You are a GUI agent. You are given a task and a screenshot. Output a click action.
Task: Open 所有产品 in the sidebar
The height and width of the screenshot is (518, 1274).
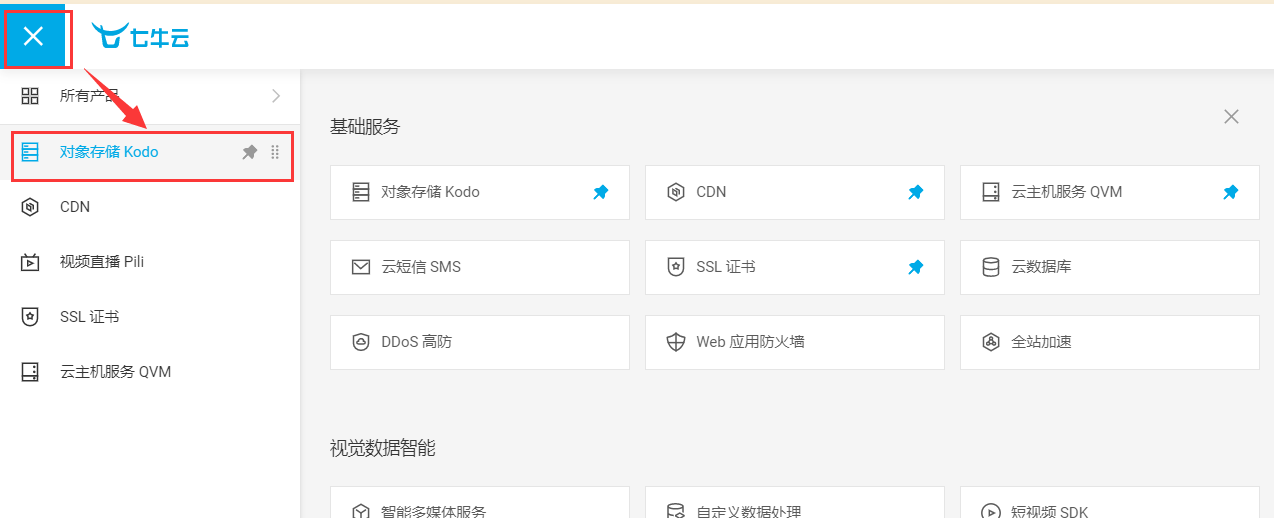point(150,96)
